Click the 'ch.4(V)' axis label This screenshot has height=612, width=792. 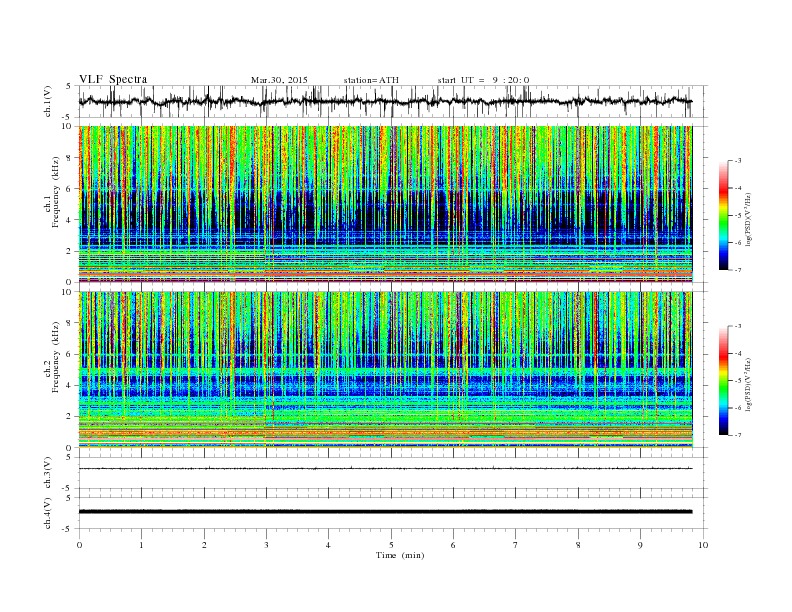(47, 513)
